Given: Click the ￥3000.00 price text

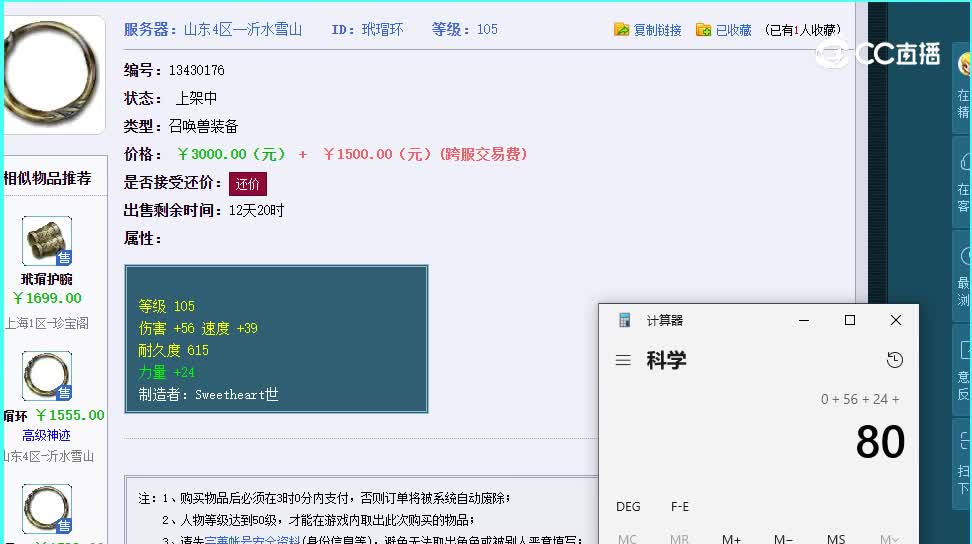Looking at the screenshot, I should click(231, 154).
